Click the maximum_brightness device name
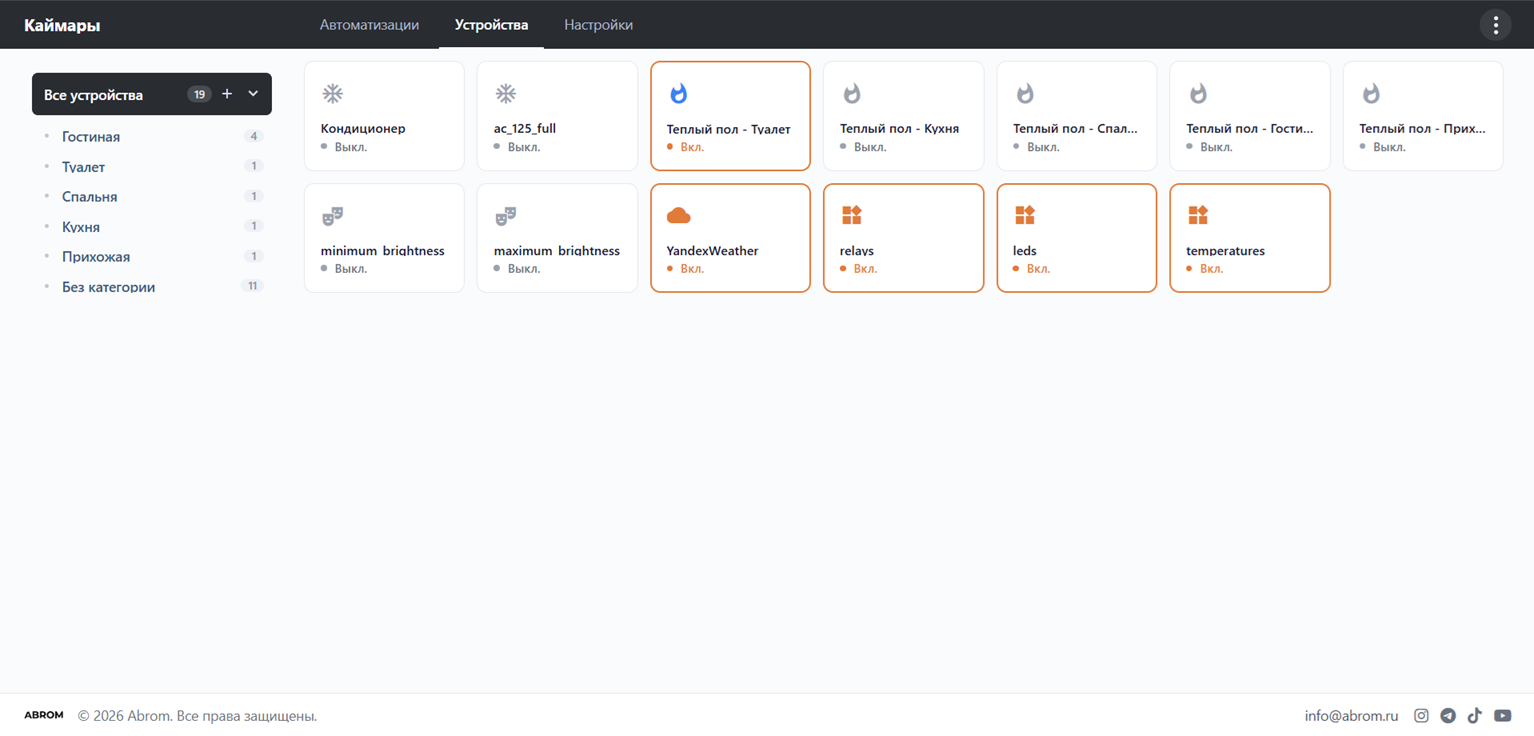The width and height of the screenshot is (1534, 736). point(557,251)
